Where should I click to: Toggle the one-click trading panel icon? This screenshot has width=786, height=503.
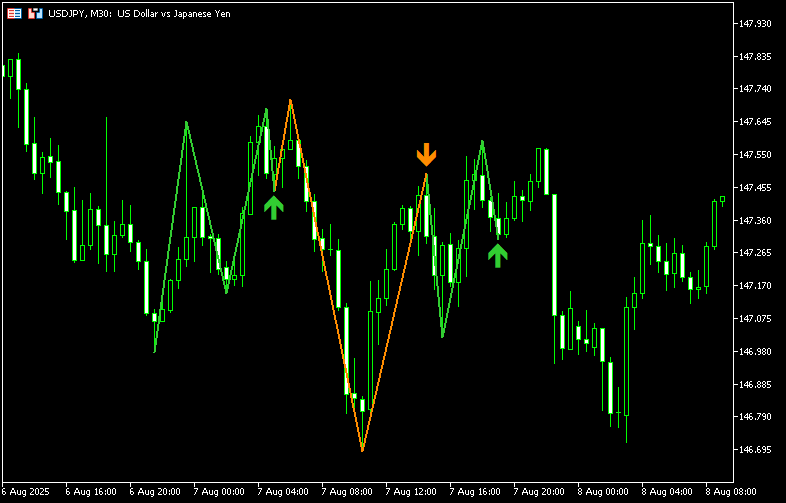35,14
